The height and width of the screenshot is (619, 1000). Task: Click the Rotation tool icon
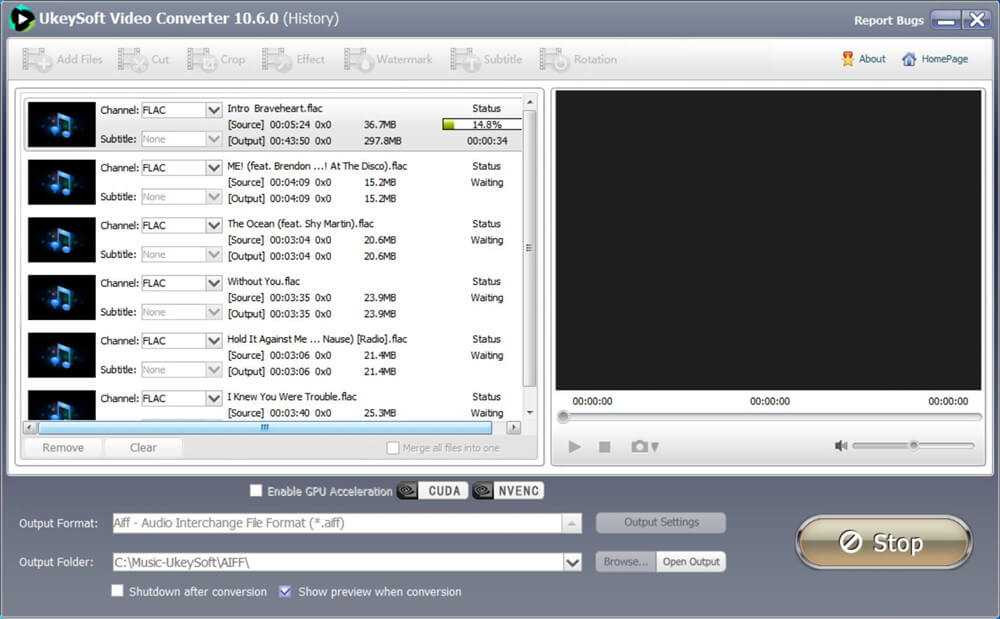tap(556, 60)
